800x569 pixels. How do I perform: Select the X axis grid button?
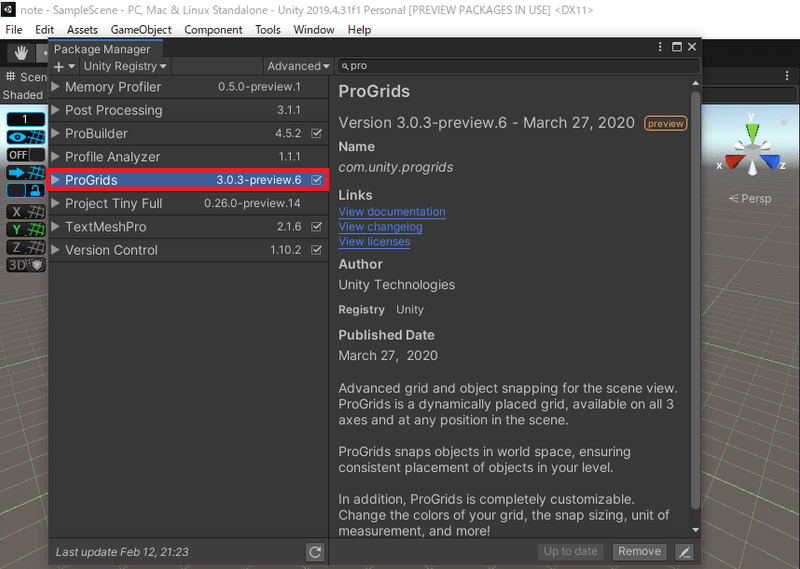26,212
